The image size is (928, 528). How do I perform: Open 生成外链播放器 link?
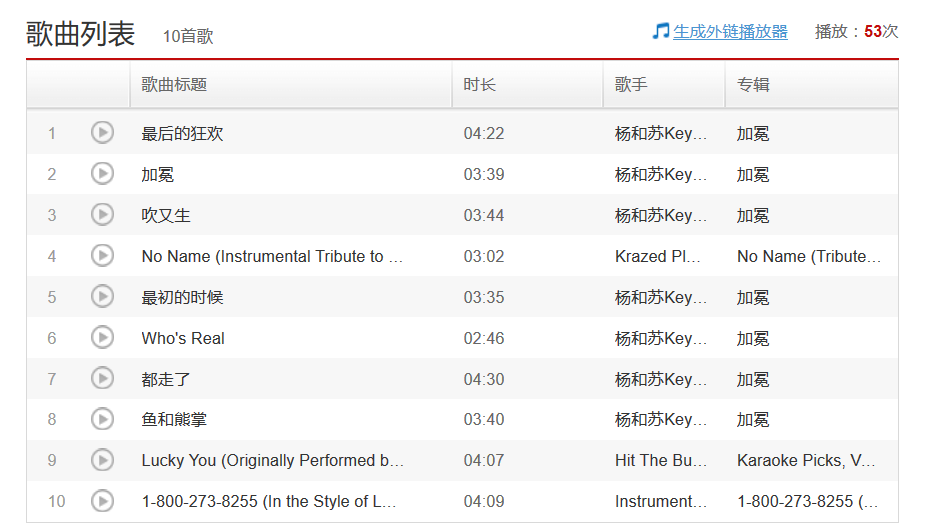click(x=730, y=32)
